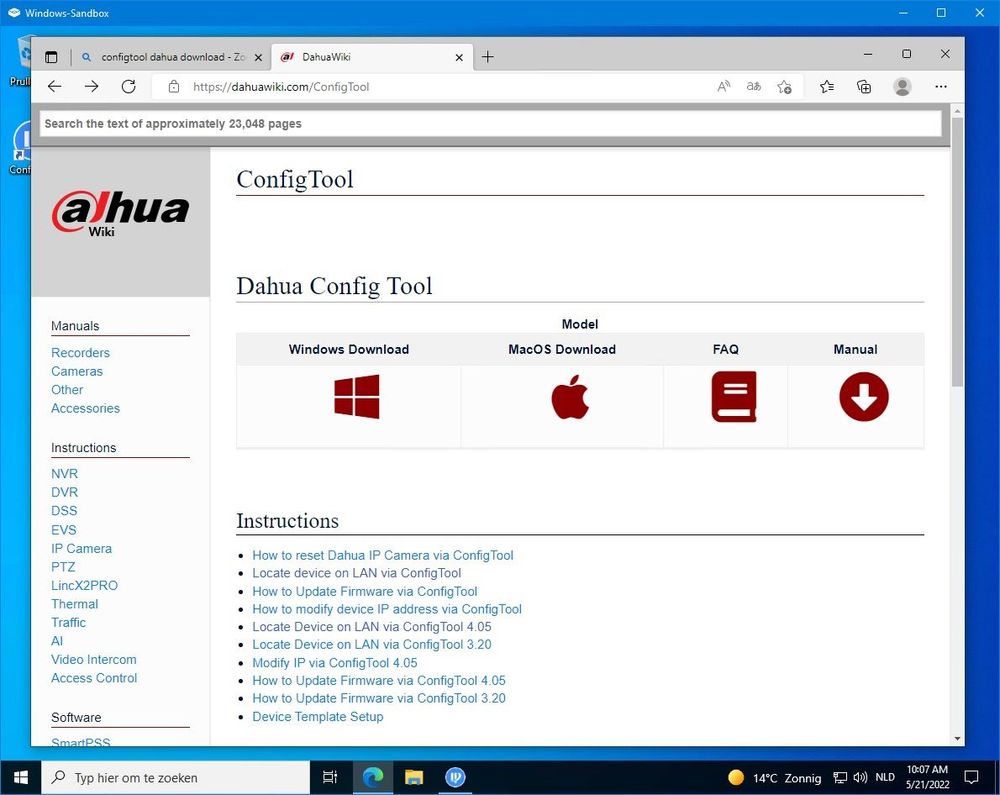Open How to Update Firmware via ConfigTool
The height and width of the screenshot is (795, 1000).
(365, 591)
